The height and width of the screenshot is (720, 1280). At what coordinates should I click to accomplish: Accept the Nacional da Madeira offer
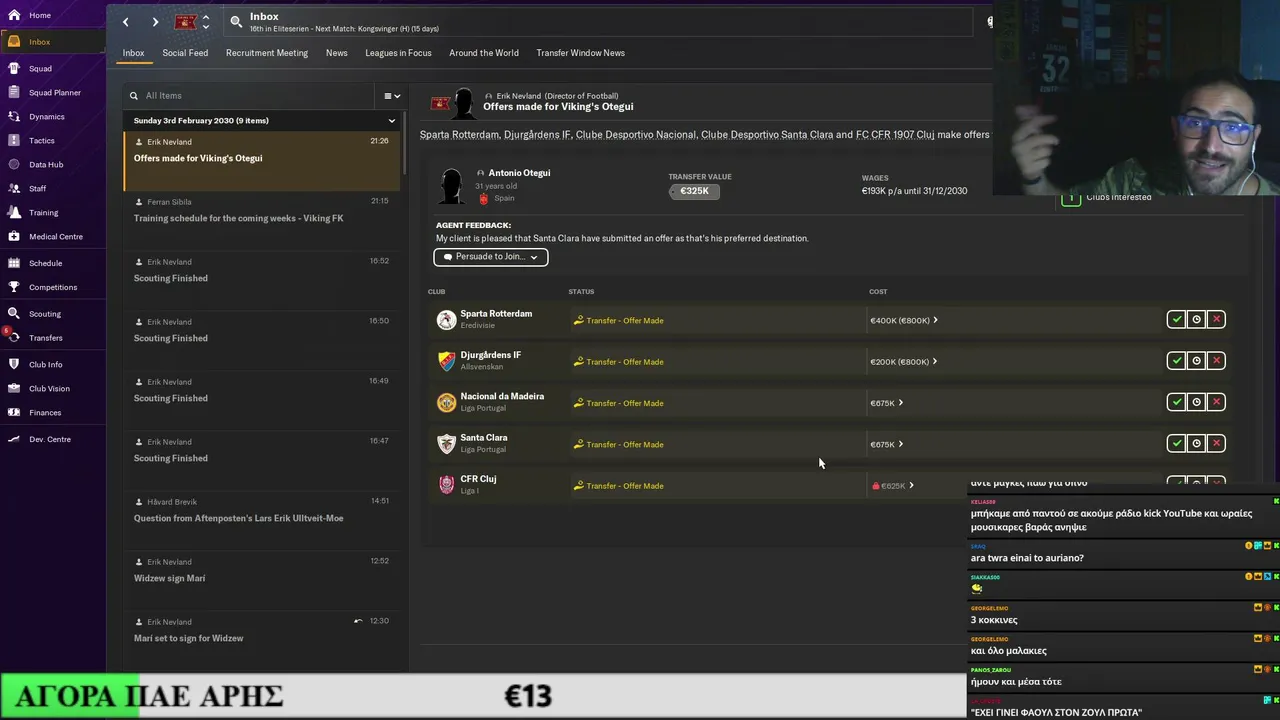pos(1177,402)
